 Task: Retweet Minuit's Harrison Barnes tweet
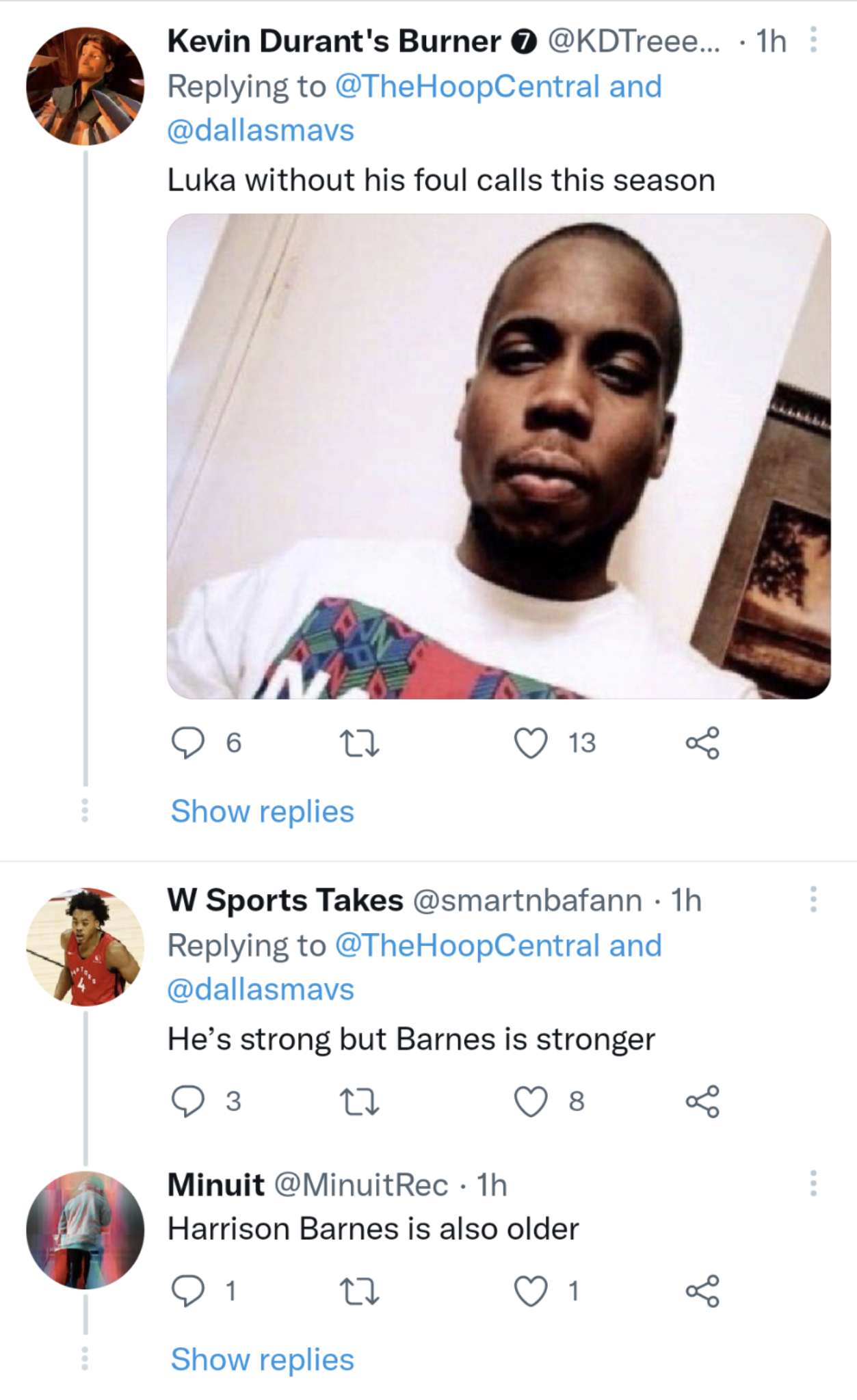pyautogui.click(x=360, y=1291)
